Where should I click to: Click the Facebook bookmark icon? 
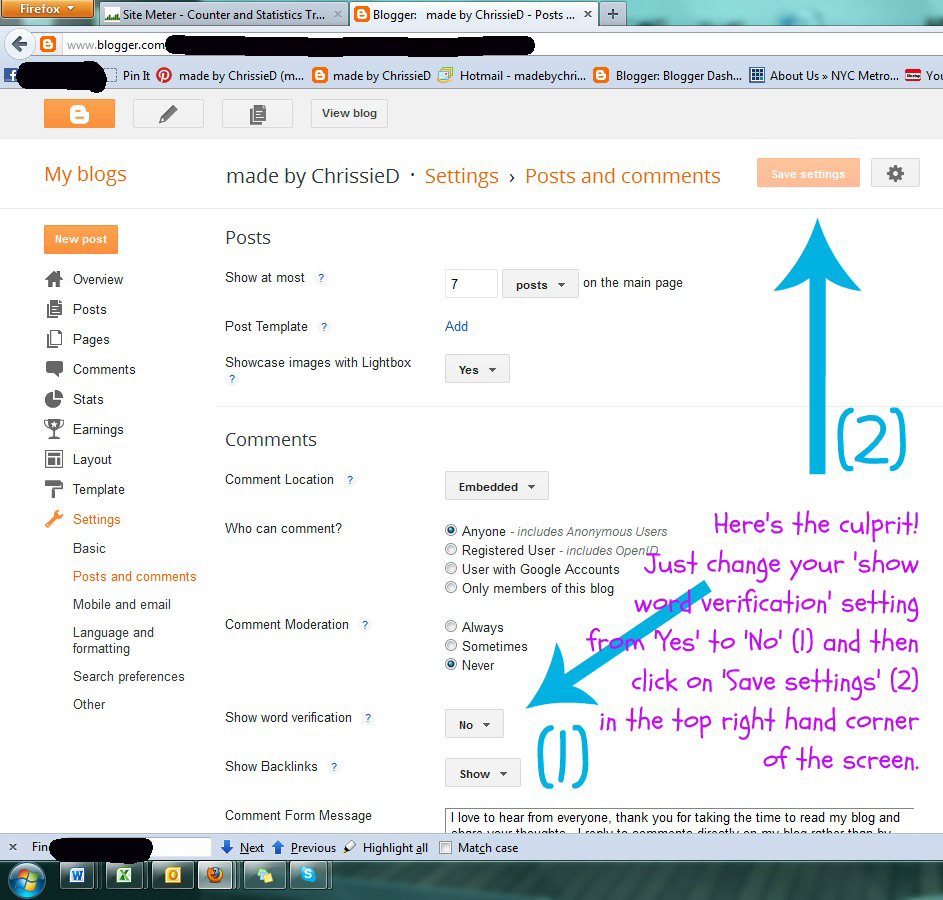10,75
